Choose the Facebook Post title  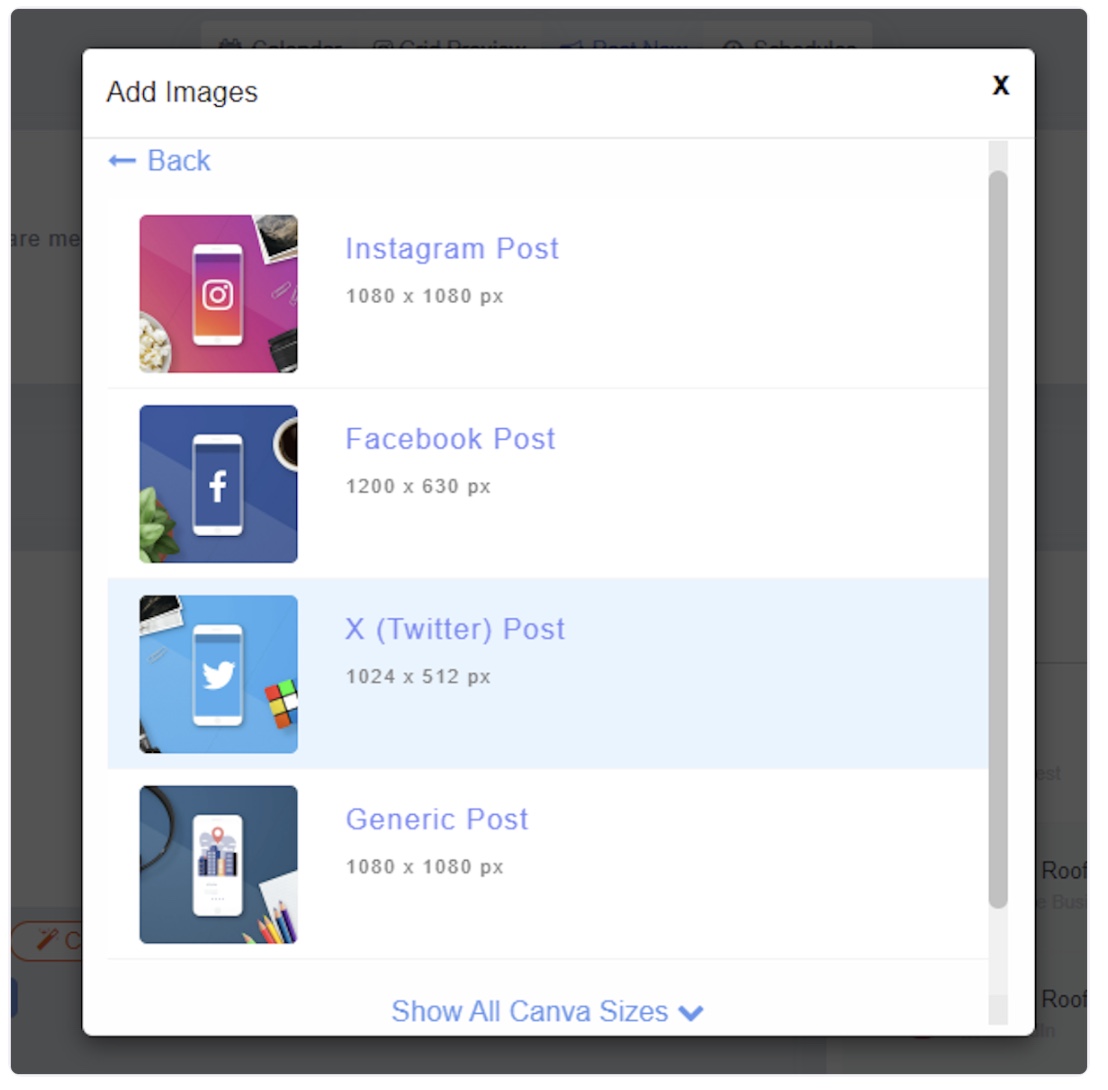click(x=450, y=439)
